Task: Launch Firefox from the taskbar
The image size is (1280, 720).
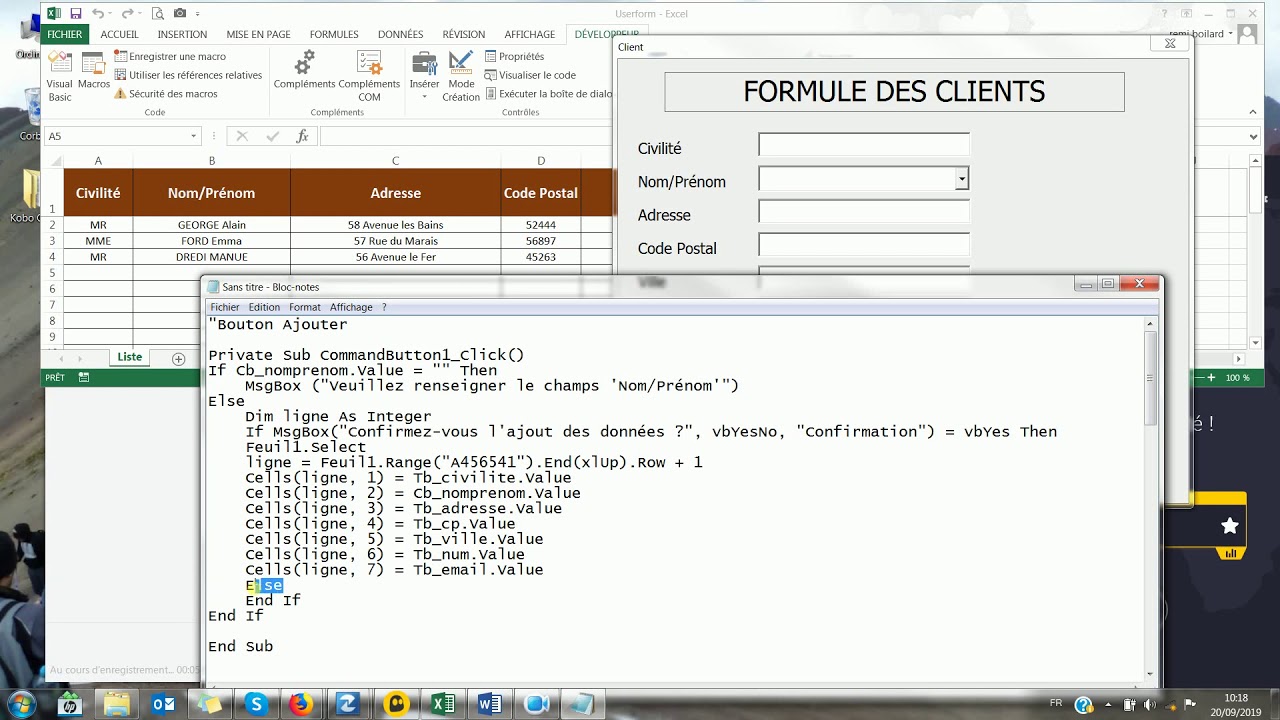Action: click(x=301, y=704)
